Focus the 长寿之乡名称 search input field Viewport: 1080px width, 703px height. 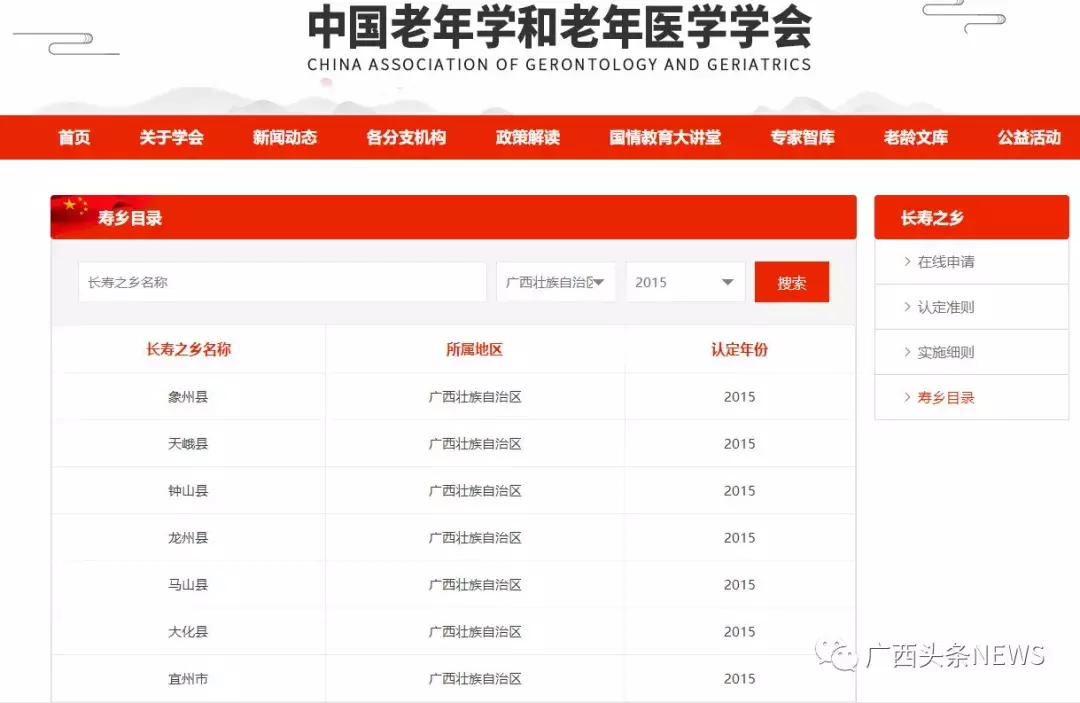click(x=282, y=282)
